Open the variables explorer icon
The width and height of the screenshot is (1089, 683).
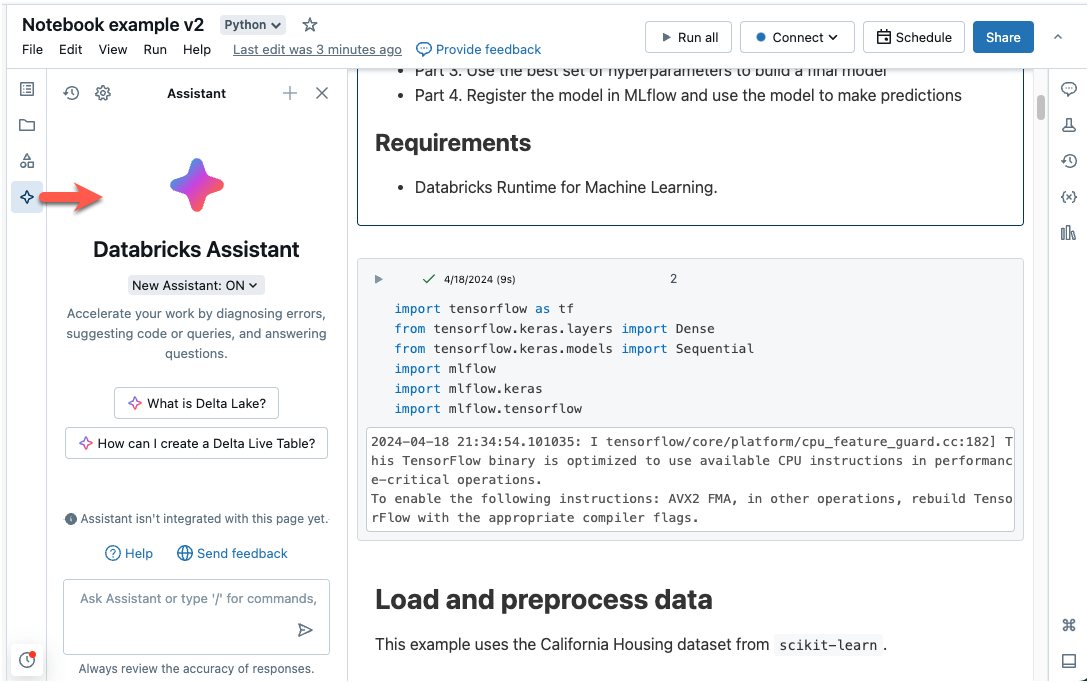[x=1068, y=197]
